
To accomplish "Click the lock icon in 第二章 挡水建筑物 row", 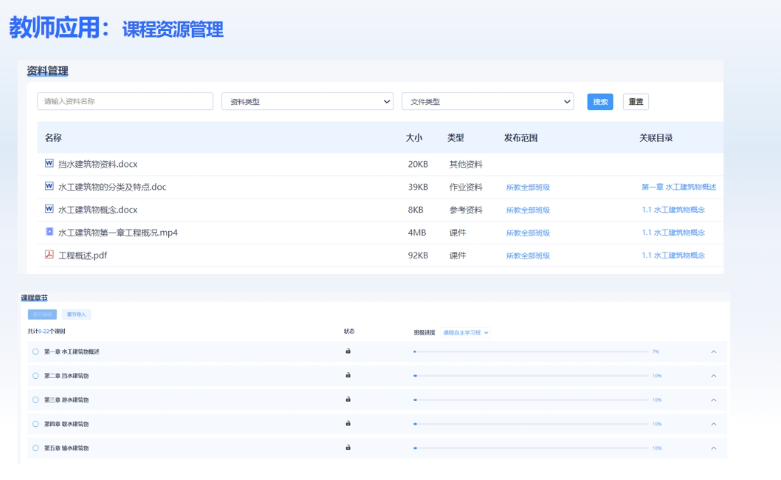I will click(x=348, y=376).
